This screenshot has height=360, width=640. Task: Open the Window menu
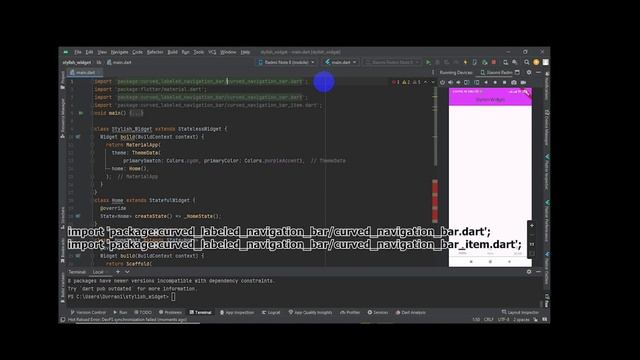click(x=228, y=52)
